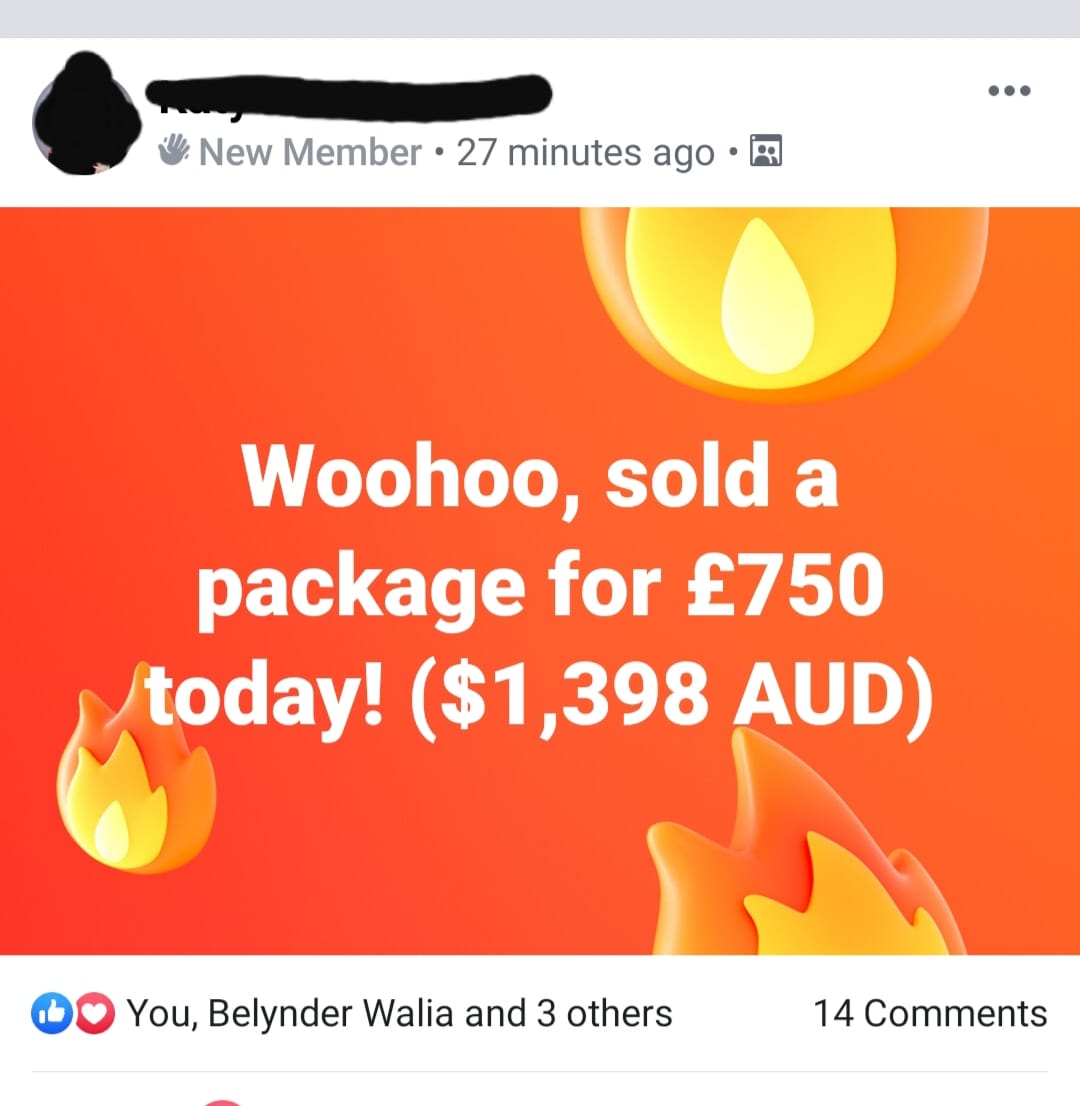
Task: Click the blue thumbs-up Like reaction icon
Action: [51, 1014]
